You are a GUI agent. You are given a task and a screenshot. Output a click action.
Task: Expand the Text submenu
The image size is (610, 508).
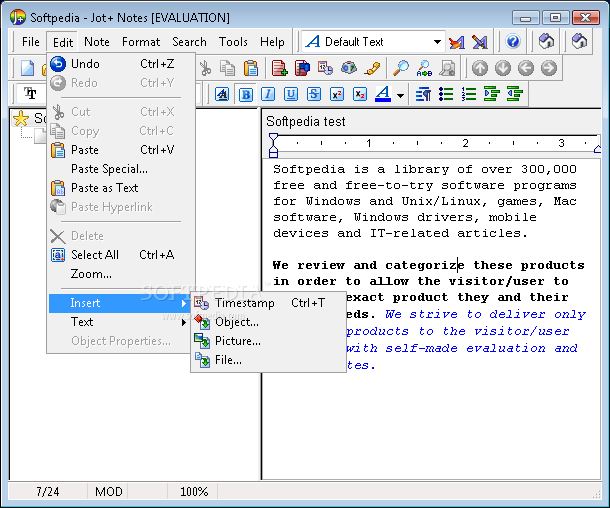[x=121, y=322]
